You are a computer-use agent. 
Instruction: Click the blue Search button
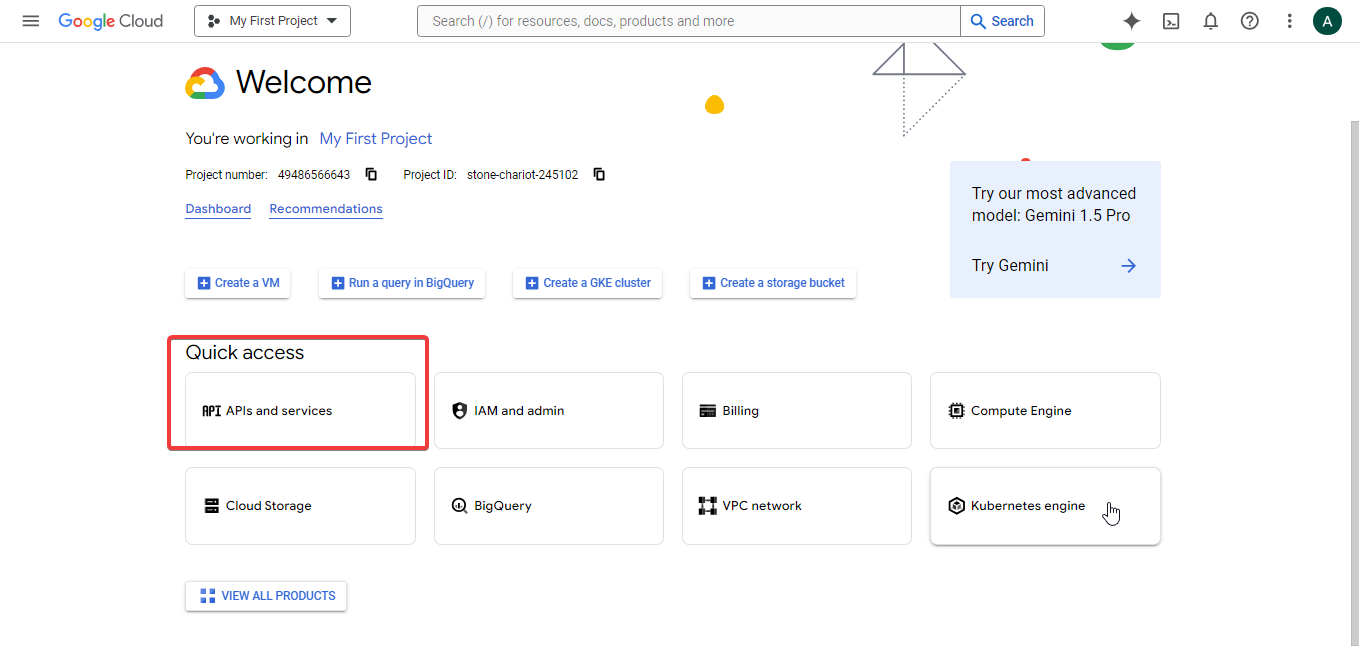(1002, 21)
